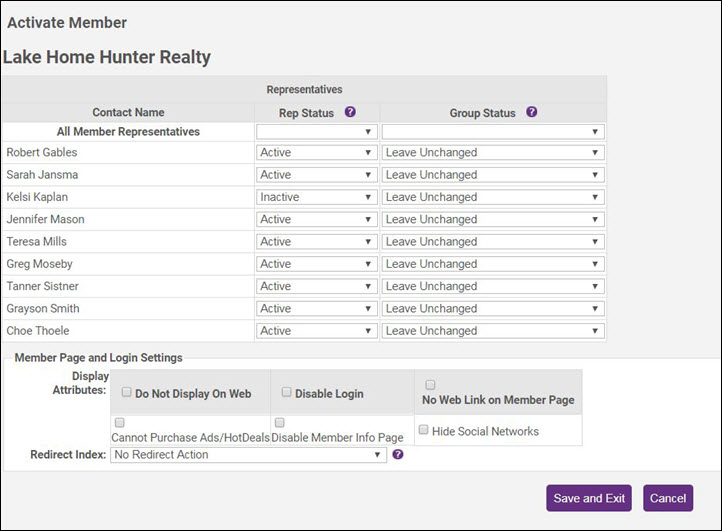Image resolution: width=722 pixels, height=531 pixels.
Task: Open All Member Representatives Rep Status dropdown
Action: click(x=316, y=131)
